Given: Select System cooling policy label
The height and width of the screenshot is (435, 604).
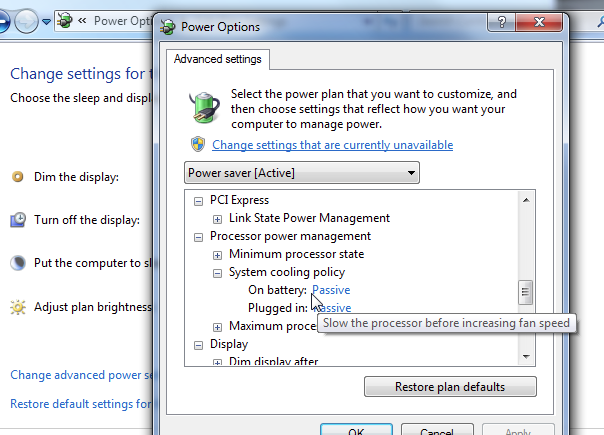Looking at the screenshot, I should [287, 272].
